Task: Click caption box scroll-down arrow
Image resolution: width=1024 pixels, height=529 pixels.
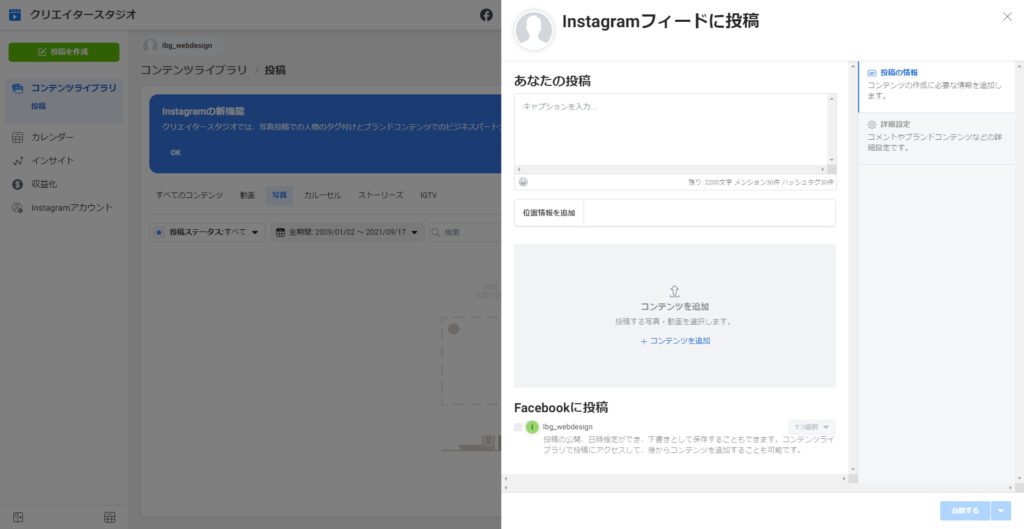Action: (x=832, y=161)
